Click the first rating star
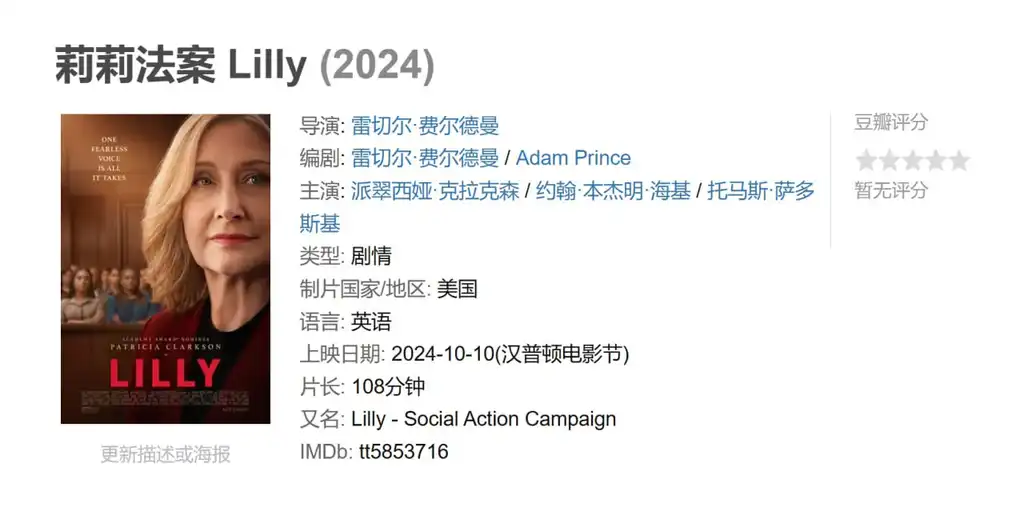The height and width of the screenshot is (507, 1024). click(866, 160)
